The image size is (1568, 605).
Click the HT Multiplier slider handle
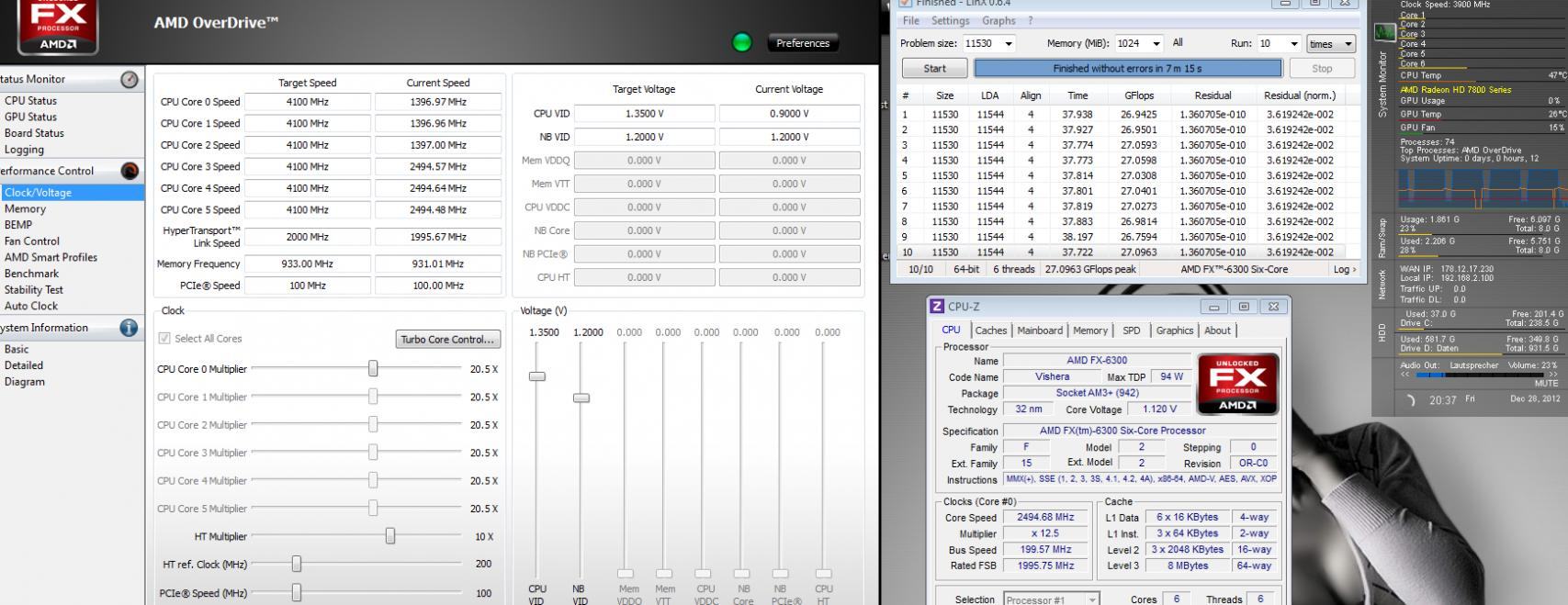point(390,536)
